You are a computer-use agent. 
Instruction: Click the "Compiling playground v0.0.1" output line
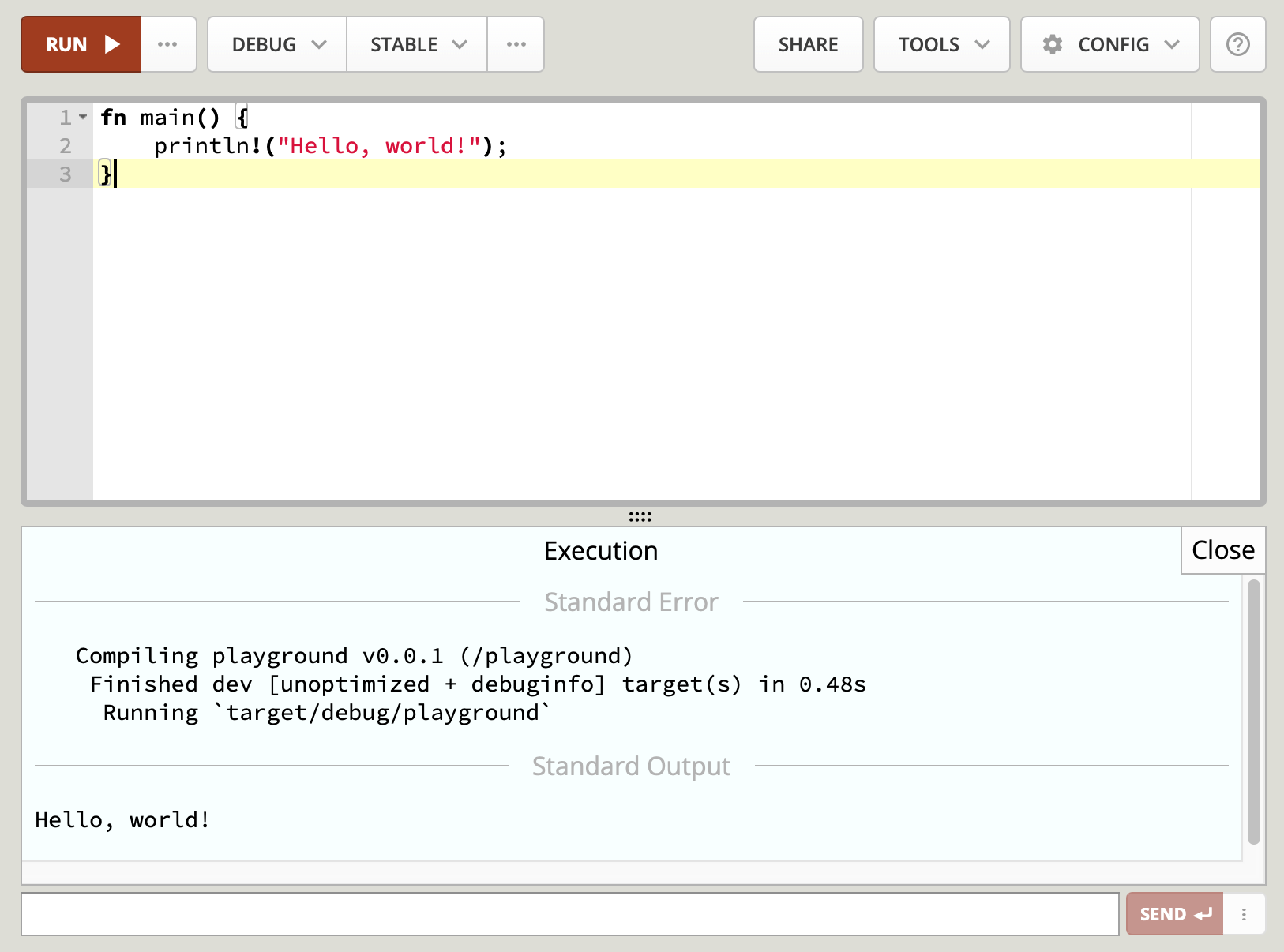pos(354,656)
